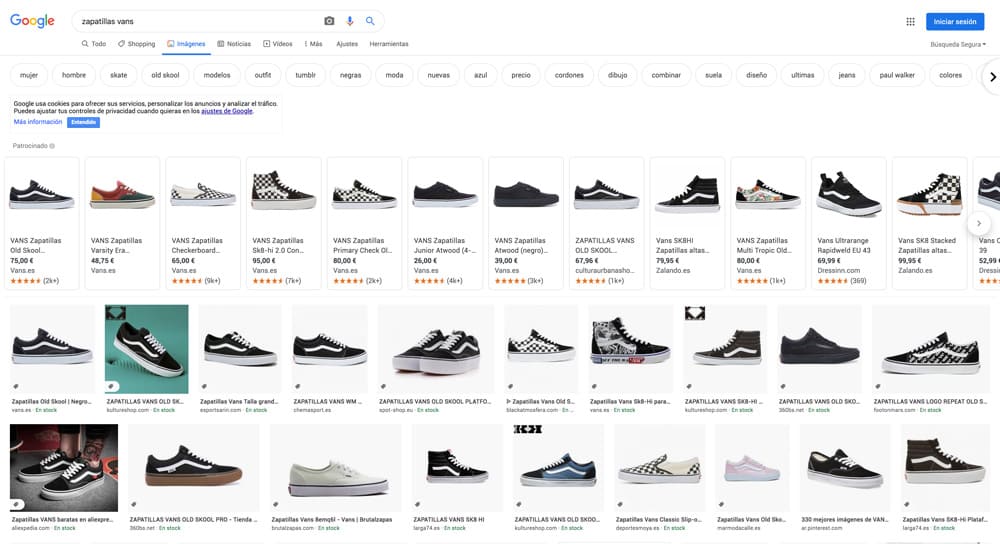This screenshot has width=1000, height=544.
Task: Select the tumblr filter chip
Action: [305, 75]
